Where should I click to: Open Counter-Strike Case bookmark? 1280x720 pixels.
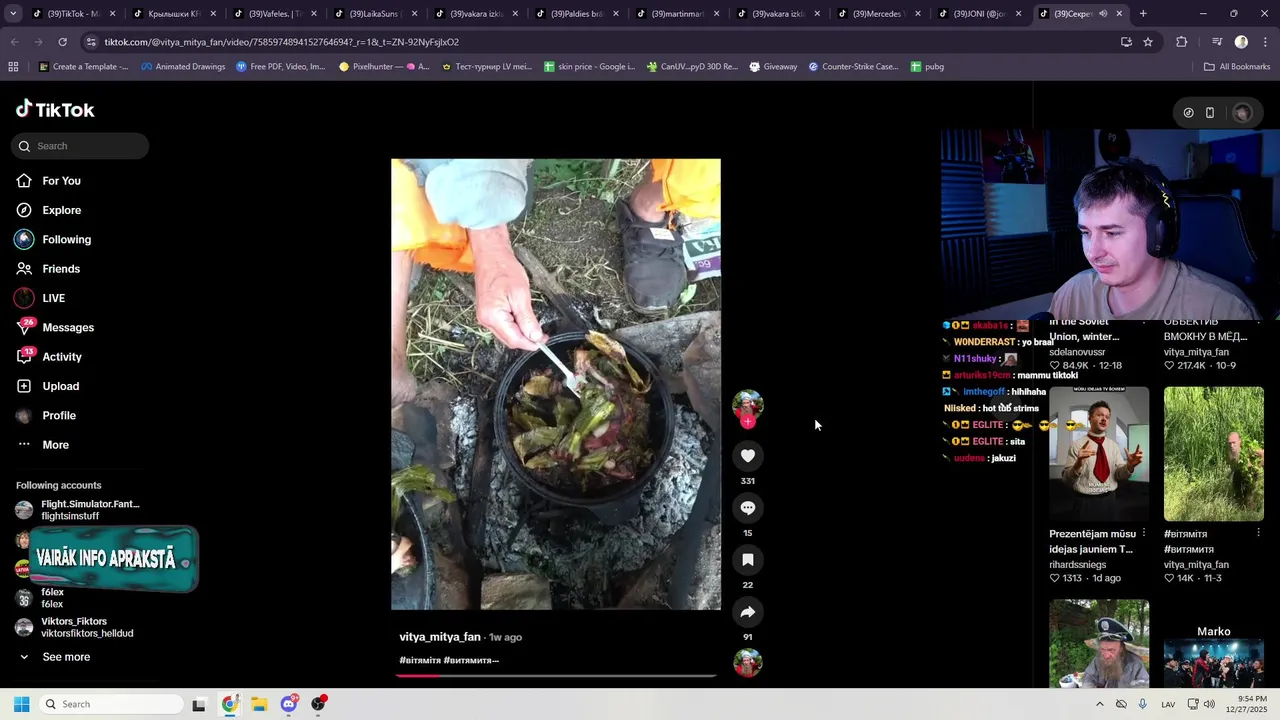(853, 67)
